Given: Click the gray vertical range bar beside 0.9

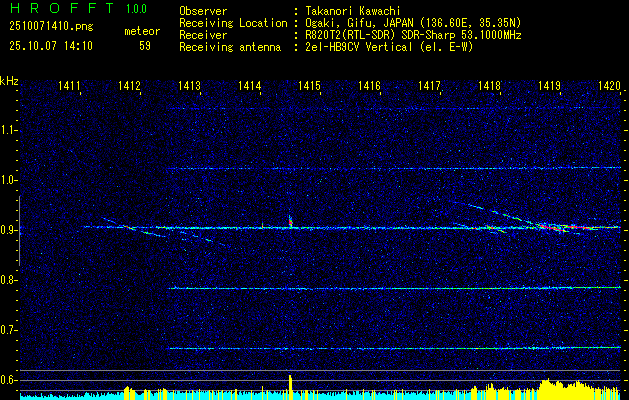Looking at the screenshot, I should click(19, 231).
